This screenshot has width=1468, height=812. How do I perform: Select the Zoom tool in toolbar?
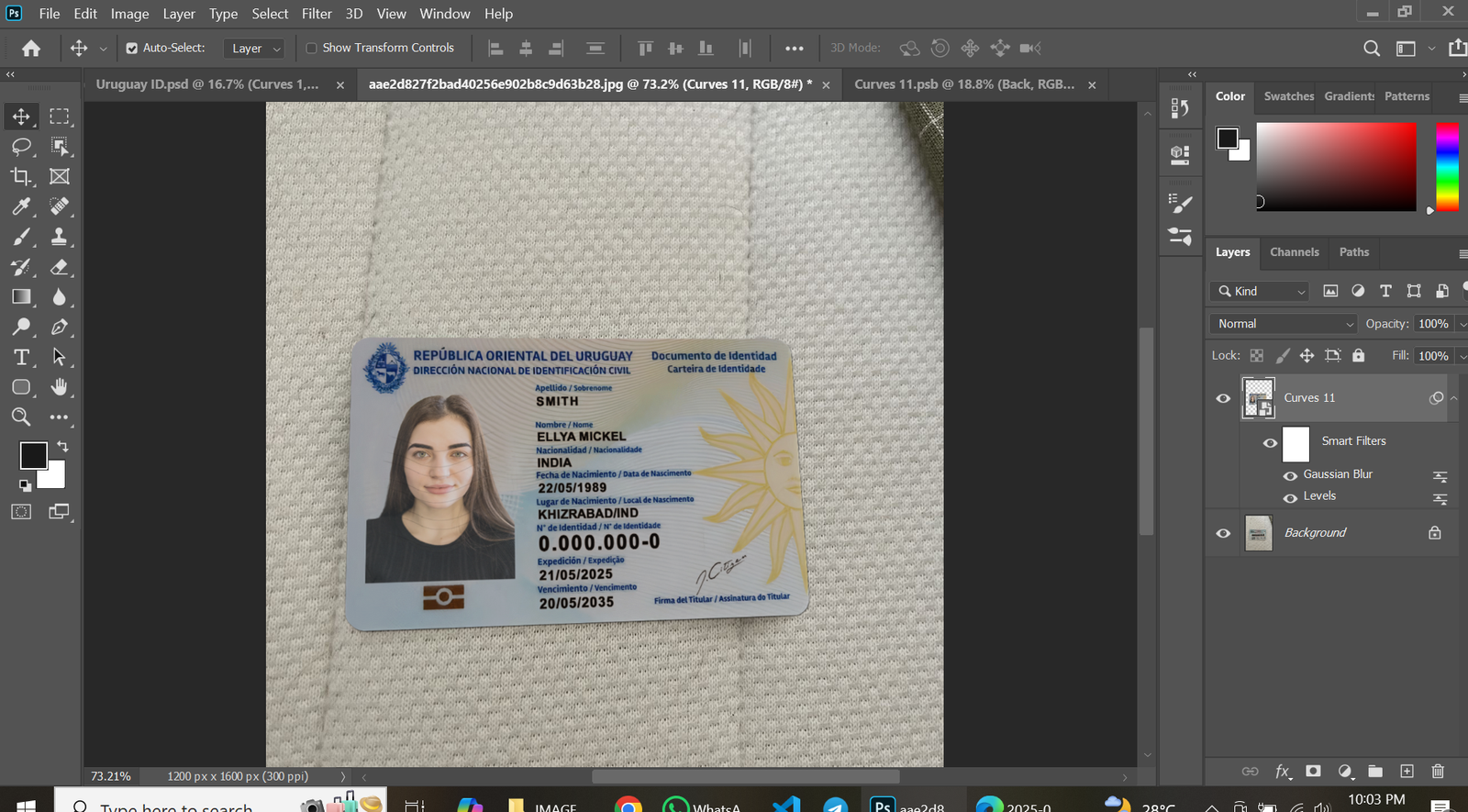21,417
